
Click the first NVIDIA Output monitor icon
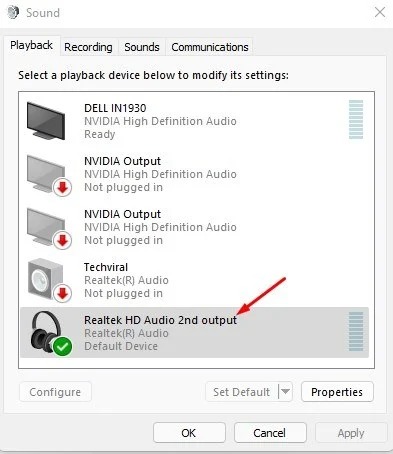pos(46,174)
